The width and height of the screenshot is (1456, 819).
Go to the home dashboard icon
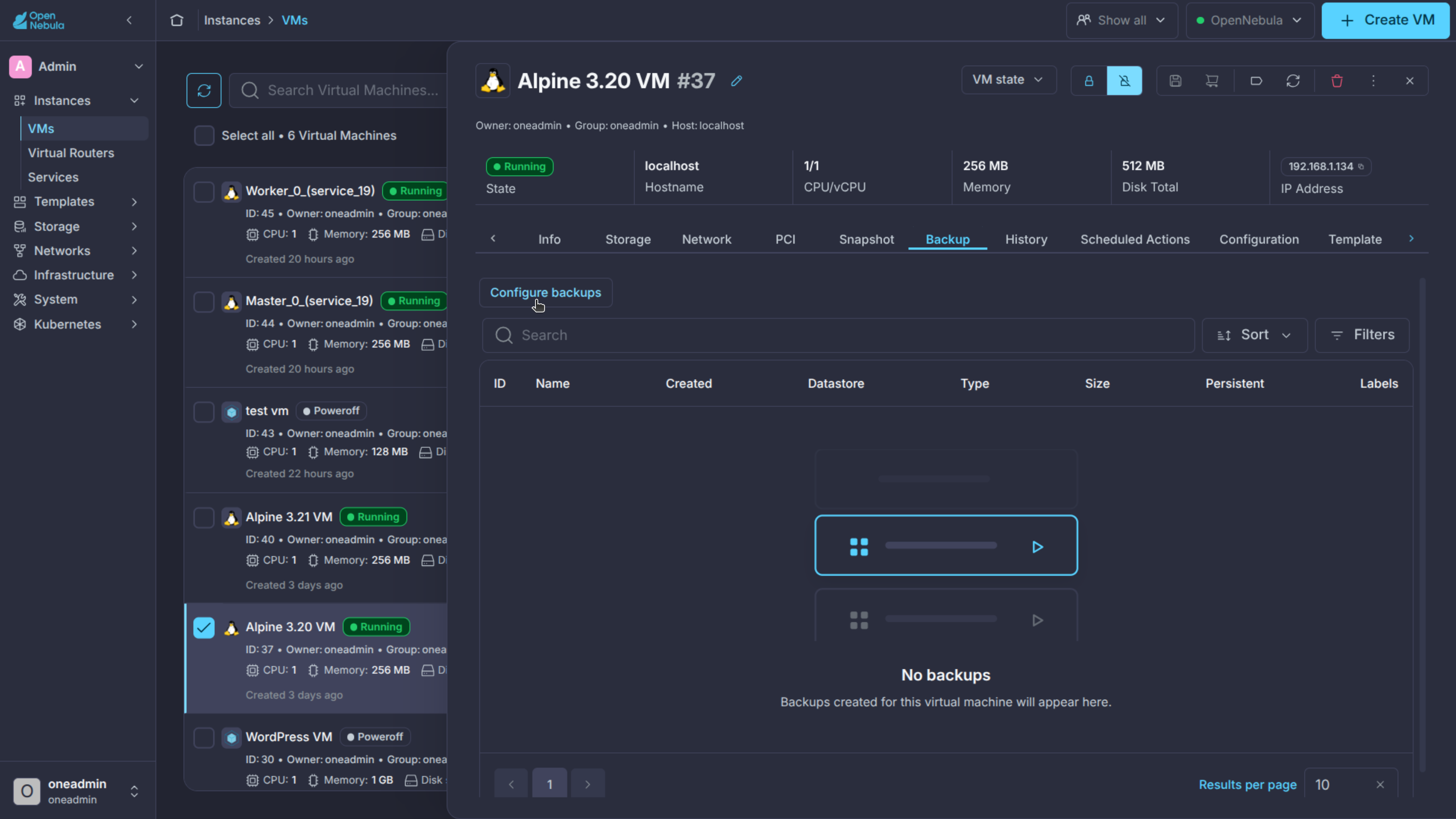pos(177,20)
